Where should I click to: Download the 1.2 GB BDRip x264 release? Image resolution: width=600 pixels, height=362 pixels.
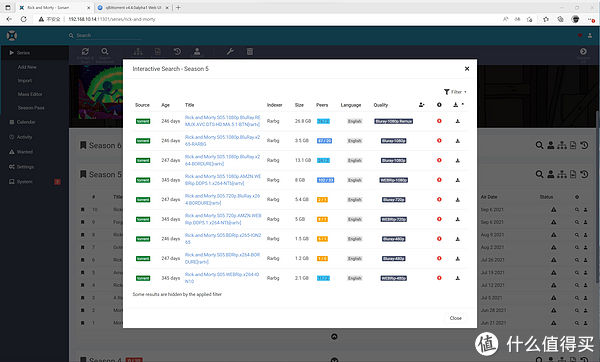click(457, 259)
